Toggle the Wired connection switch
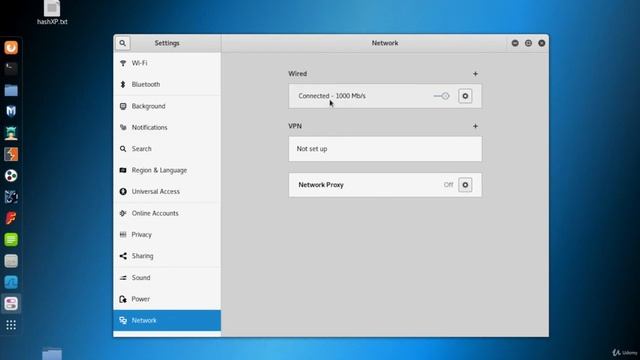 (441, 96)
